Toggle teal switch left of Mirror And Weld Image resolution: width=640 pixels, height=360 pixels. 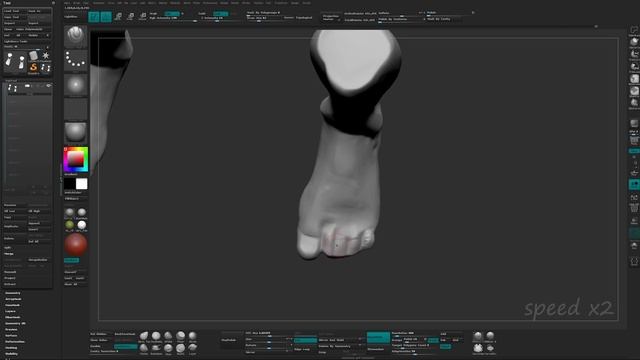(x=305, y=340)
